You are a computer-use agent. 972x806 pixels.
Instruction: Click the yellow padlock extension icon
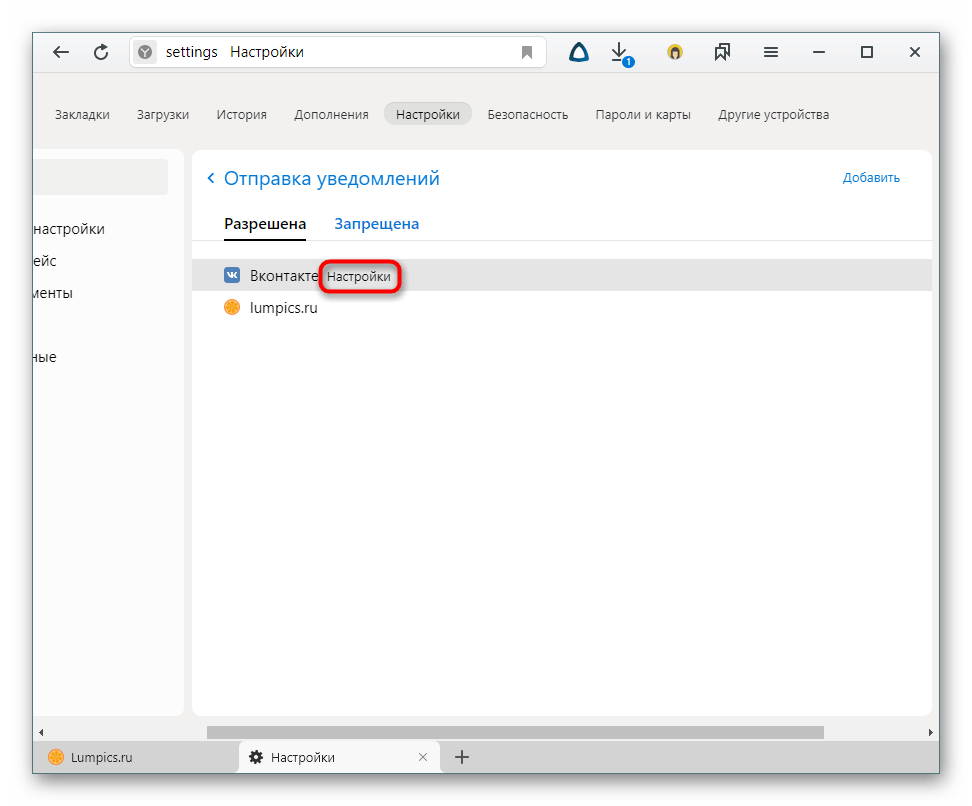point(675,53)
